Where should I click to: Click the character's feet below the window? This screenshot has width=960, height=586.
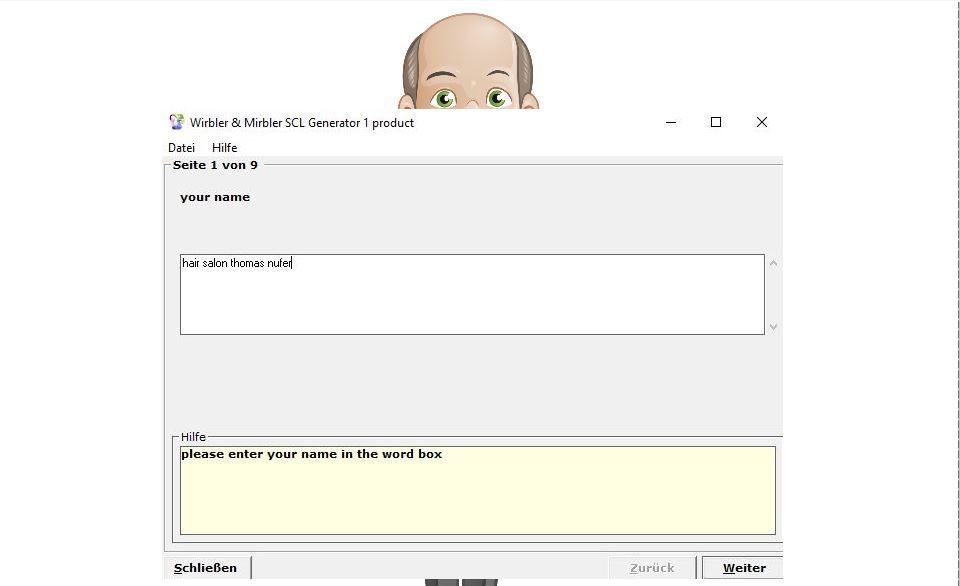(461, 581)
